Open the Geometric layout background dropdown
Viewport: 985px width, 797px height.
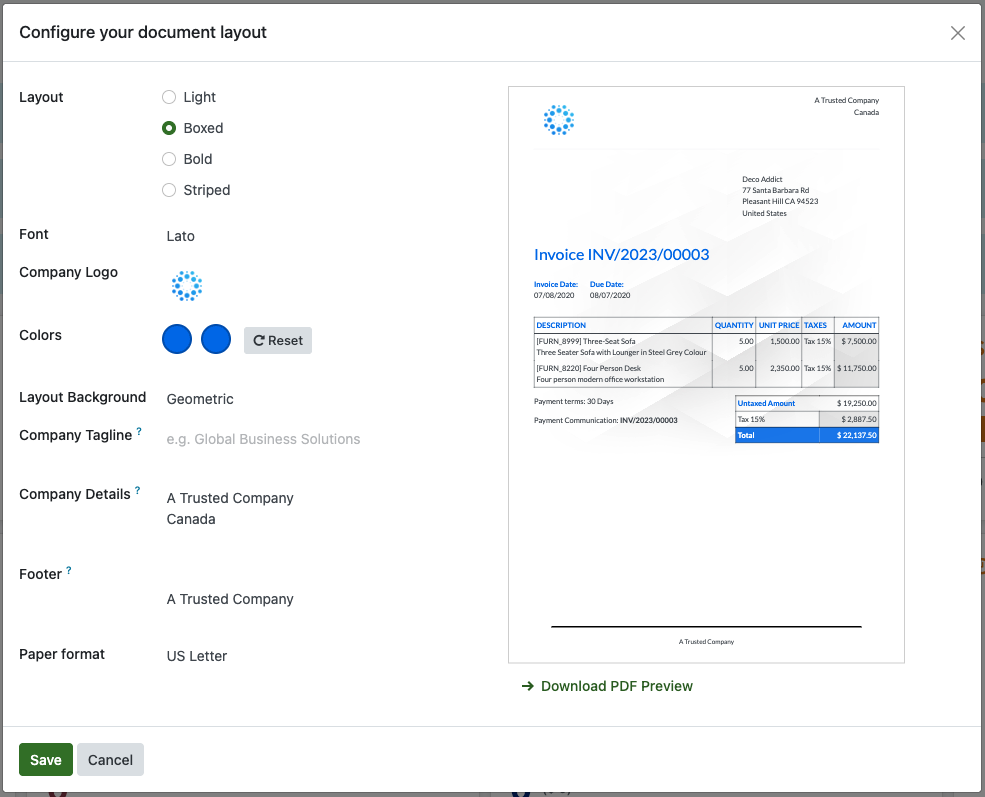[x=200, y=399]
